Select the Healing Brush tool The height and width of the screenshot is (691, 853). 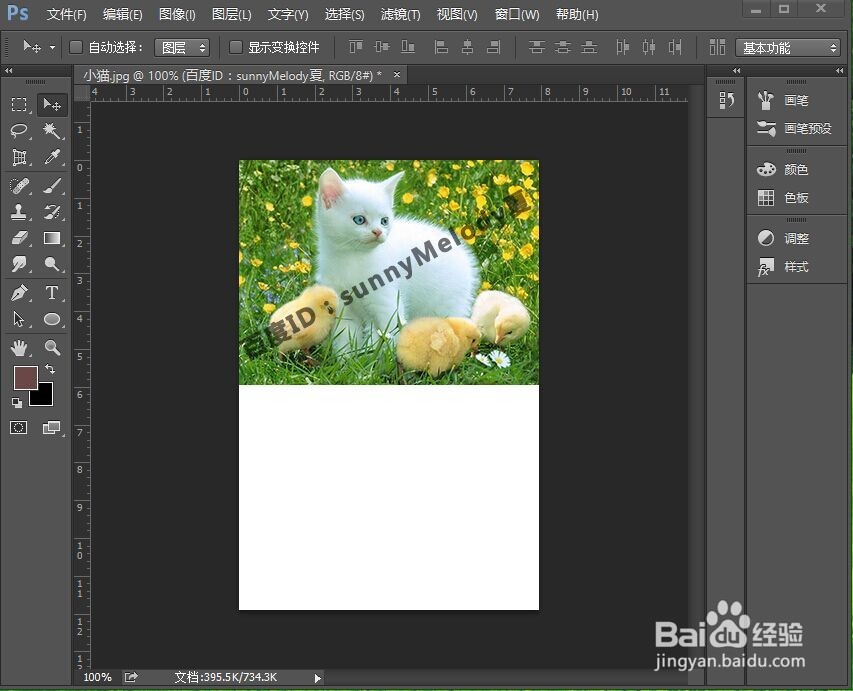(x=19, y=186)
